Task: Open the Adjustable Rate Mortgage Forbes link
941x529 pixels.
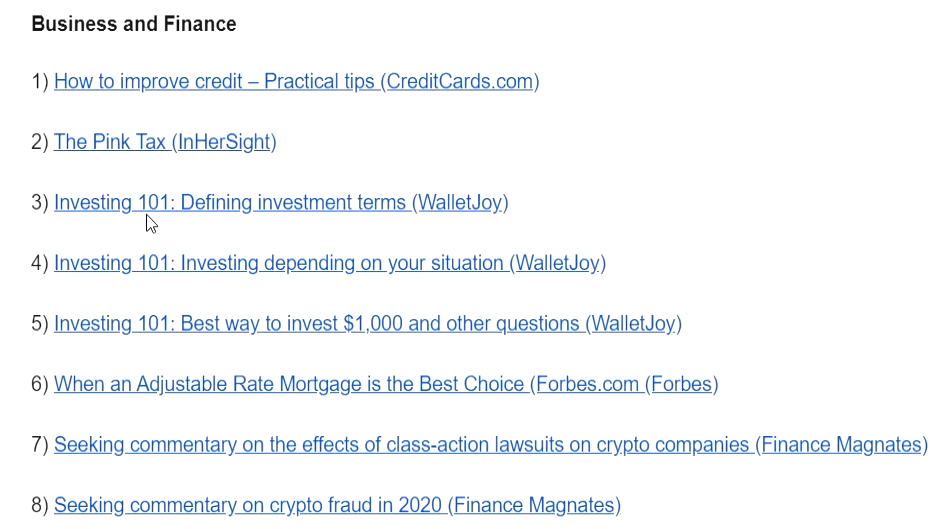Action: coord(386,384)
